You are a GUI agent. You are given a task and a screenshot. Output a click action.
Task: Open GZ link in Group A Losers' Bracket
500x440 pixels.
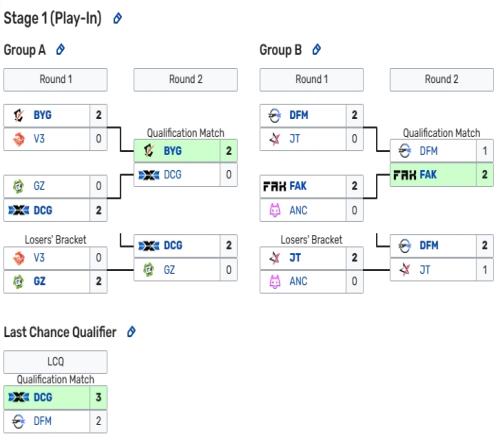click(x=39, y=281)
